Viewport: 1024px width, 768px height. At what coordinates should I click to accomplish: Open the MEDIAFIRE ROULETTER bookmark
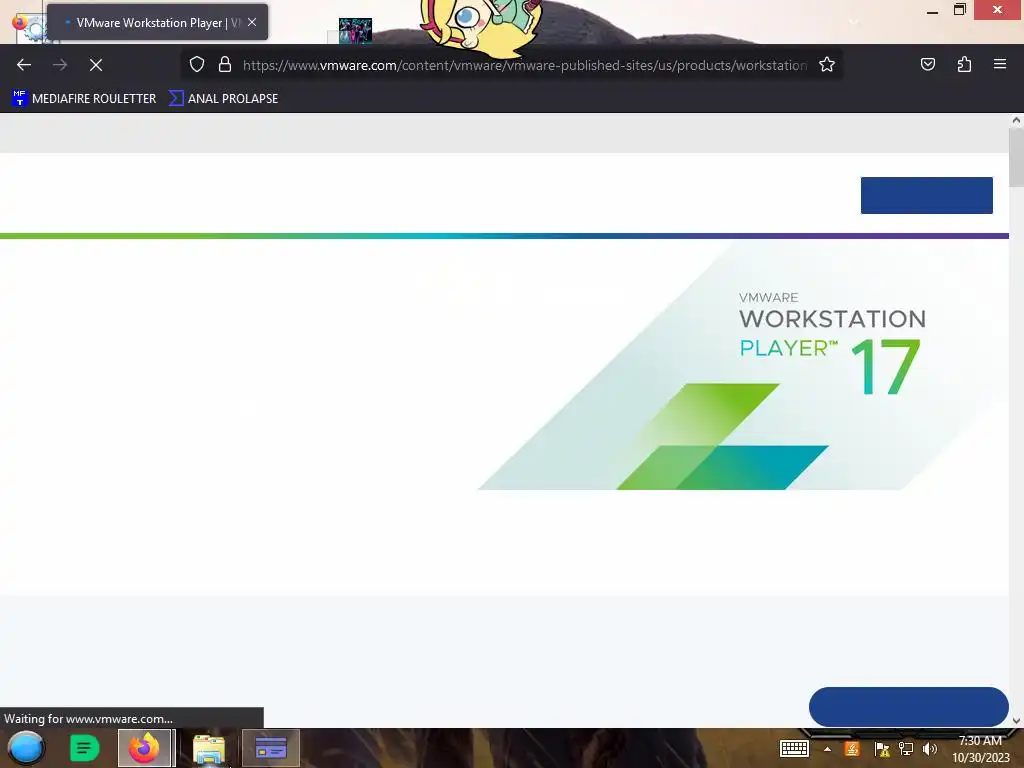pyautogui.click(x=84, y=99)
